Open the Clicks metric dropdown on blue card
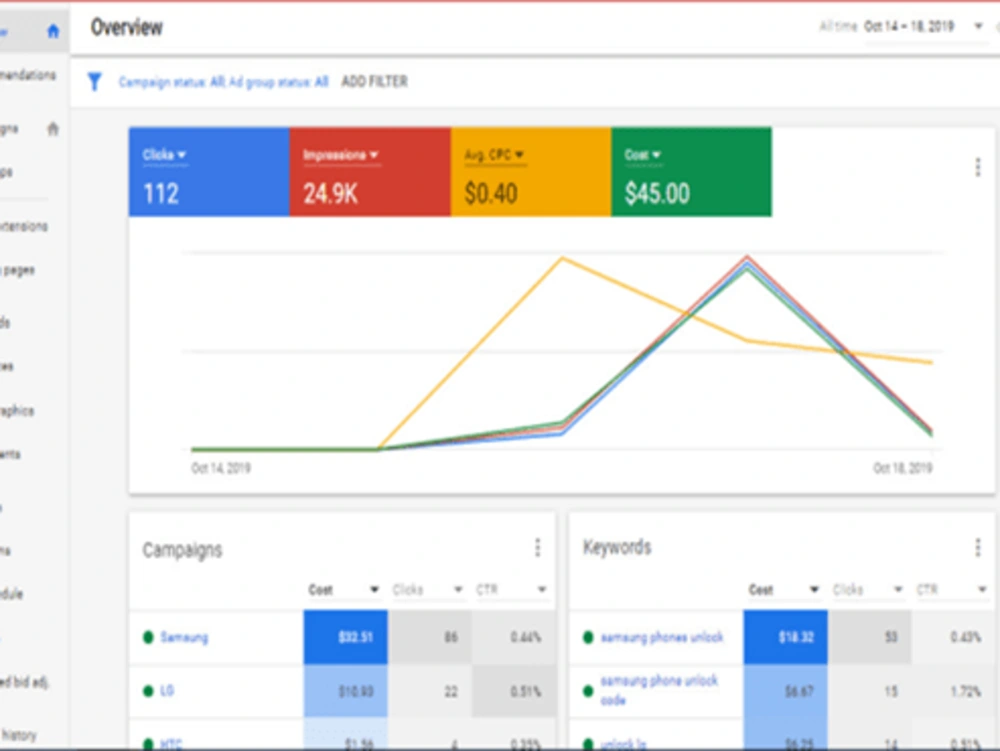 (165, 155)
